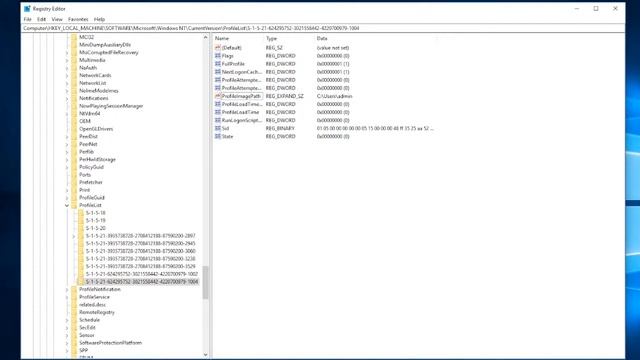Image resolution: width=640 pixels, height=360 pixels.
Task: Open the Edit menu
Action: pos(42,19)
